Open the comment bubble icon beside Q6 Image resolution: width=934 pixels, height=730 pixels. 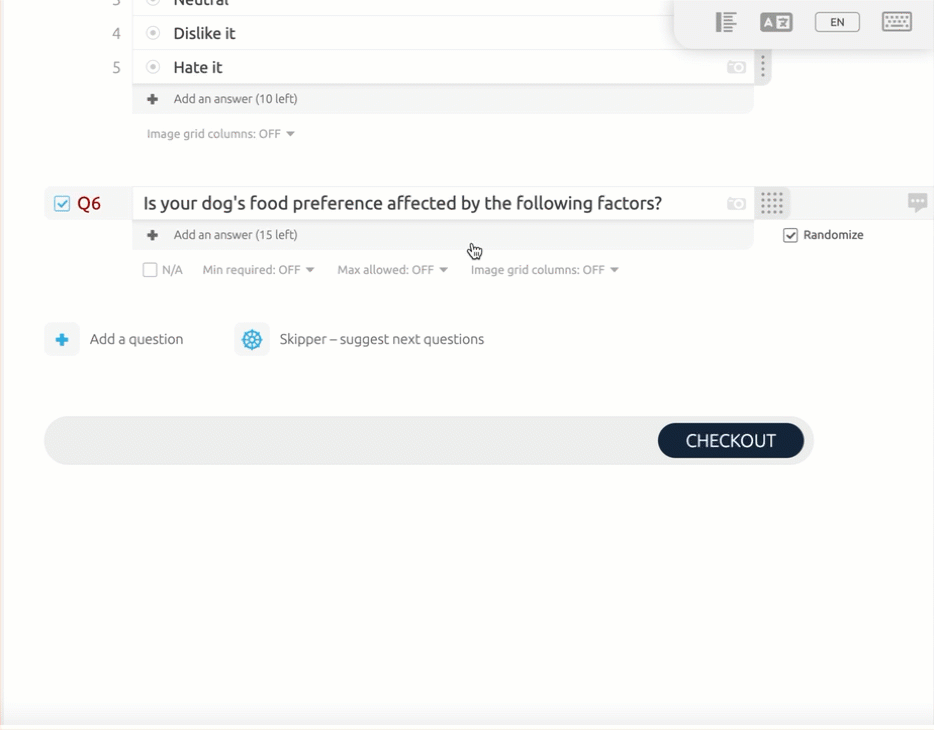tap(917, 202)
